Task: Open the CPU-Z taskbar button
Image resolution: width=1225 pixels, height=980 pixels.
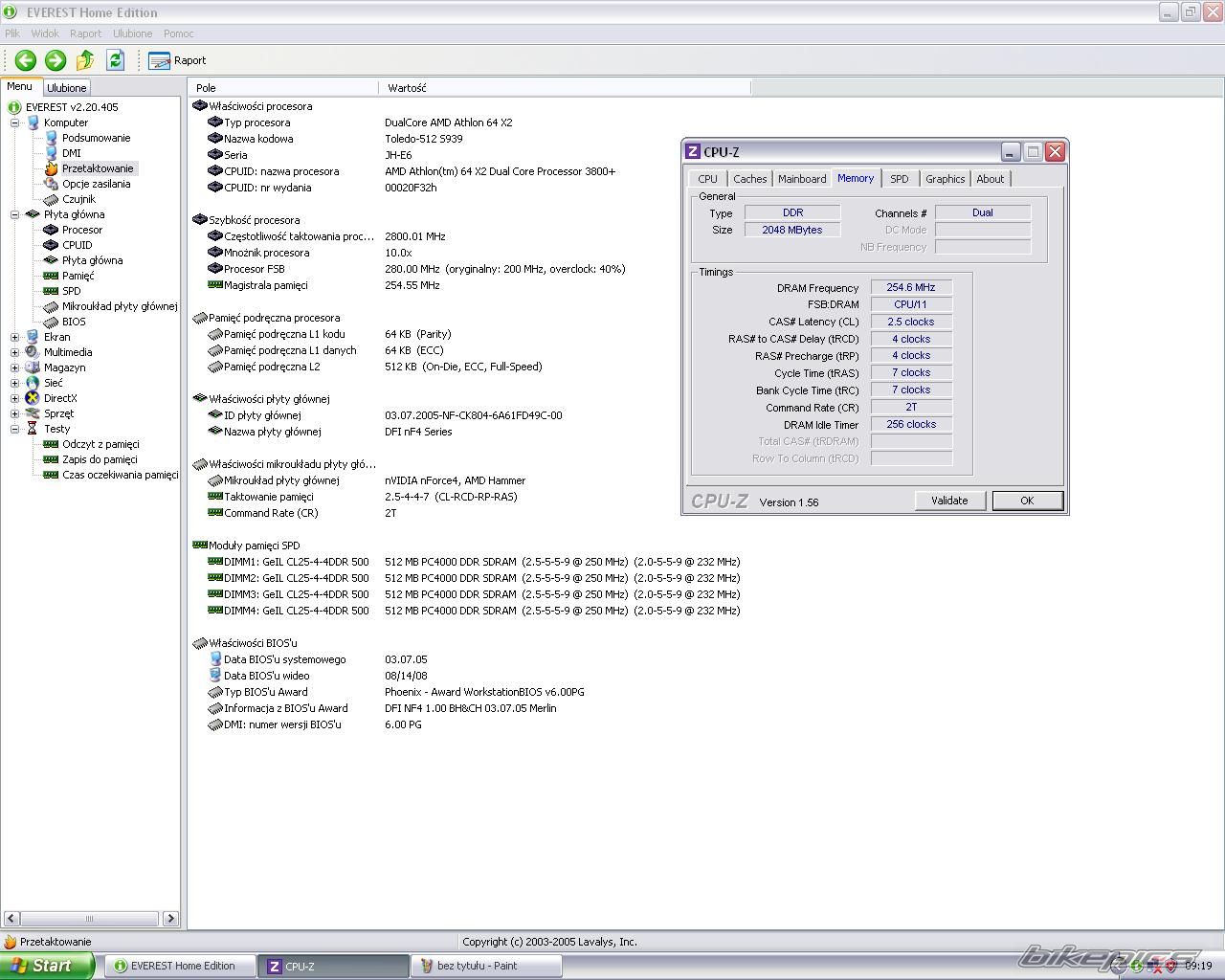Action: [x=334, y=966]
